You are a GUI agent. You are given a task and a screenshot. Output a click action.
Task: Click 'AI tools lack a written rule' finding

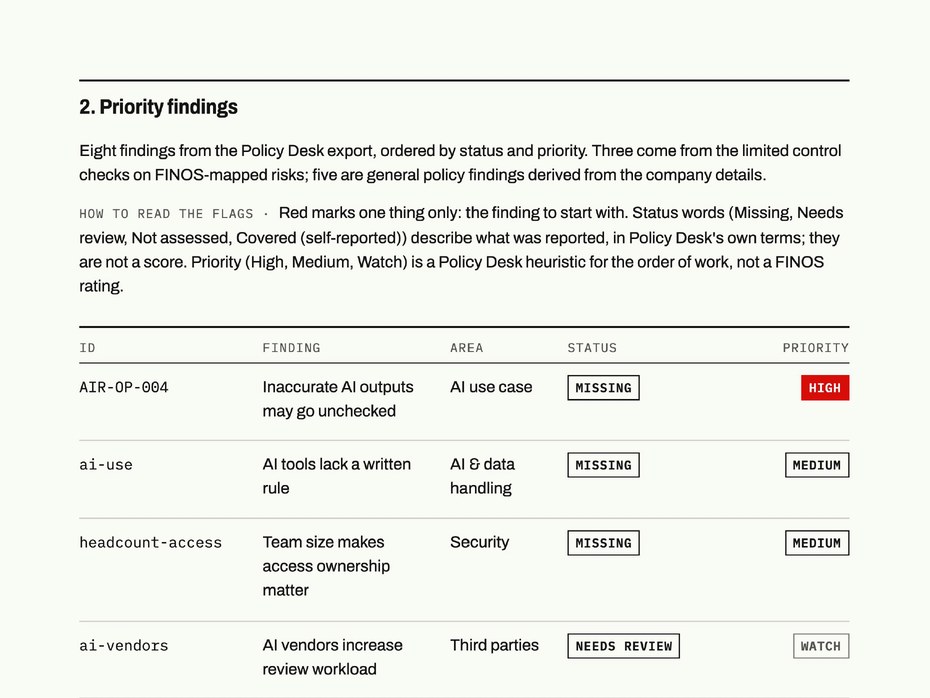coord(337,476)
